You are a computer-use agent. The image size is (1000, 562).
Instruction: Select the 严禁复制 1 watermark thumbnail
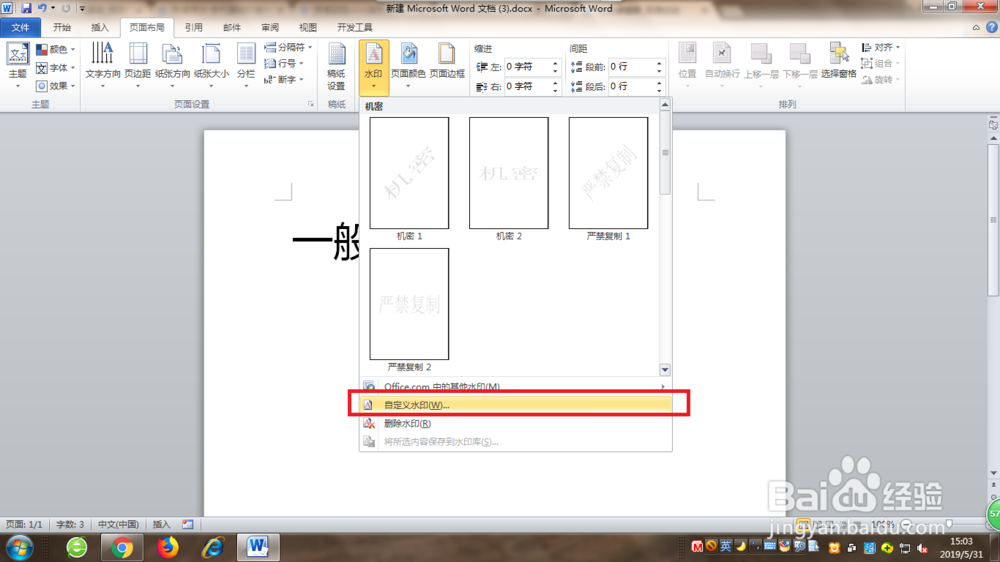pos(608,173)
